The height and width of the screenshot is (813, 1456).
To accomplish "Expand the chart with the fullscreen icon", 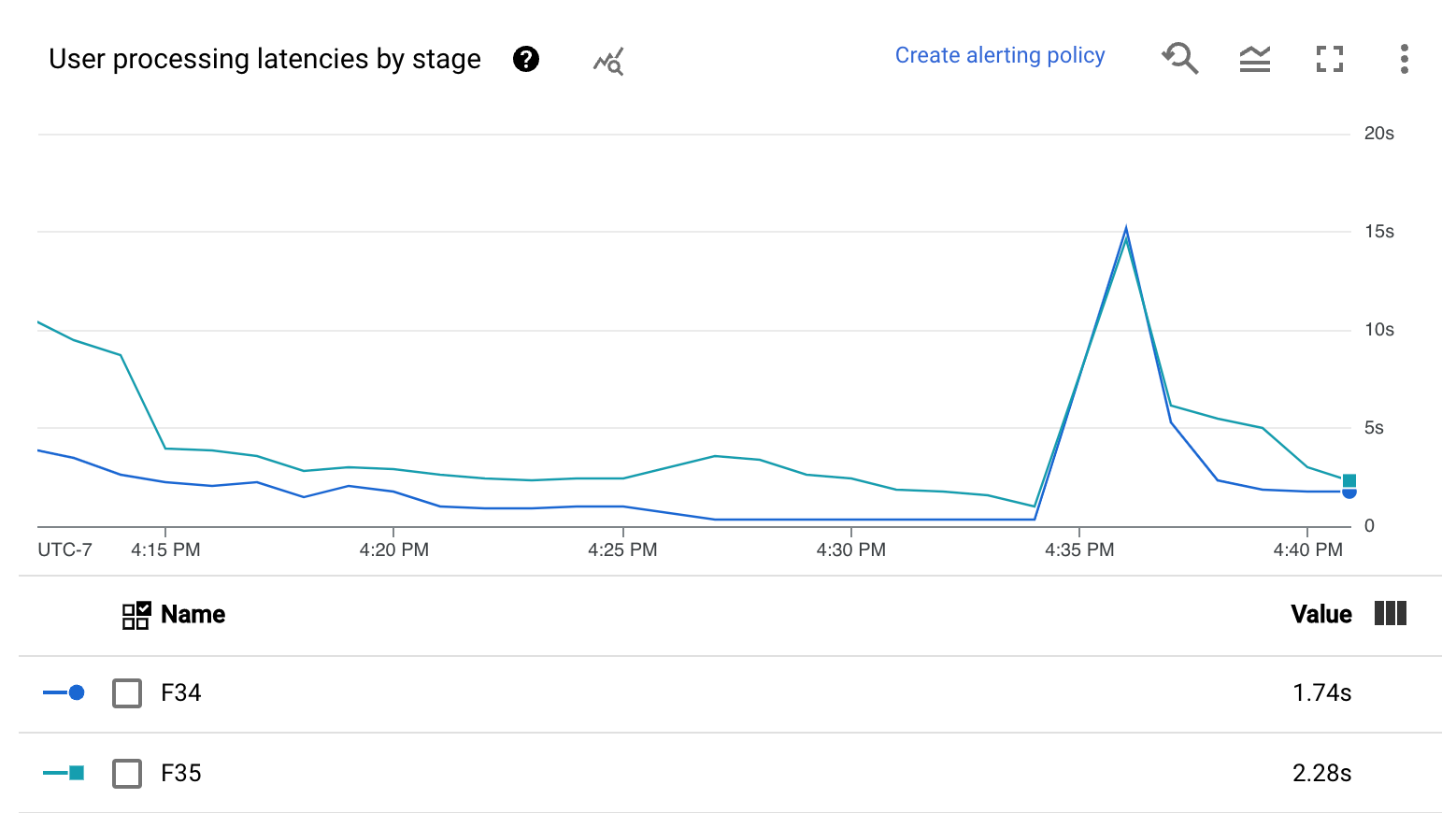I will [1329, 59].
